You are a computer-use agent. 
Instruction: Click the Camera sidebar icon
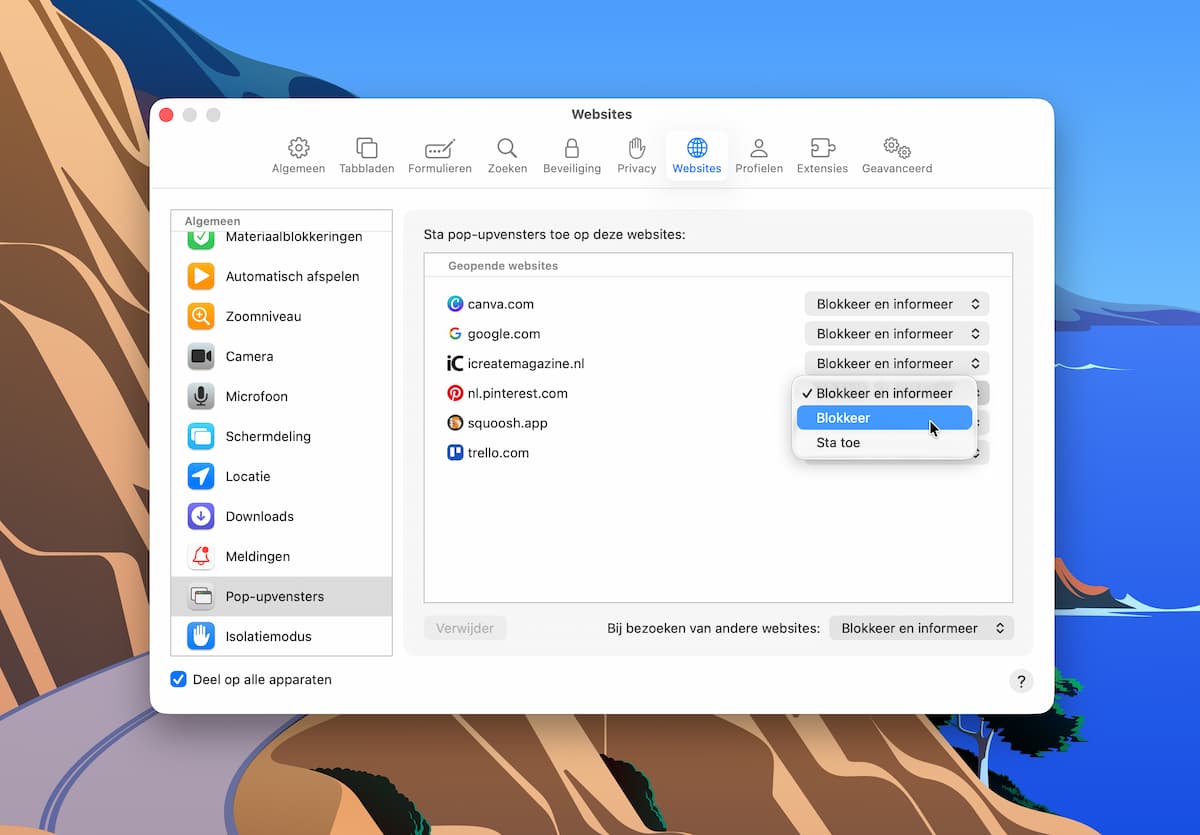coord(201,356)
